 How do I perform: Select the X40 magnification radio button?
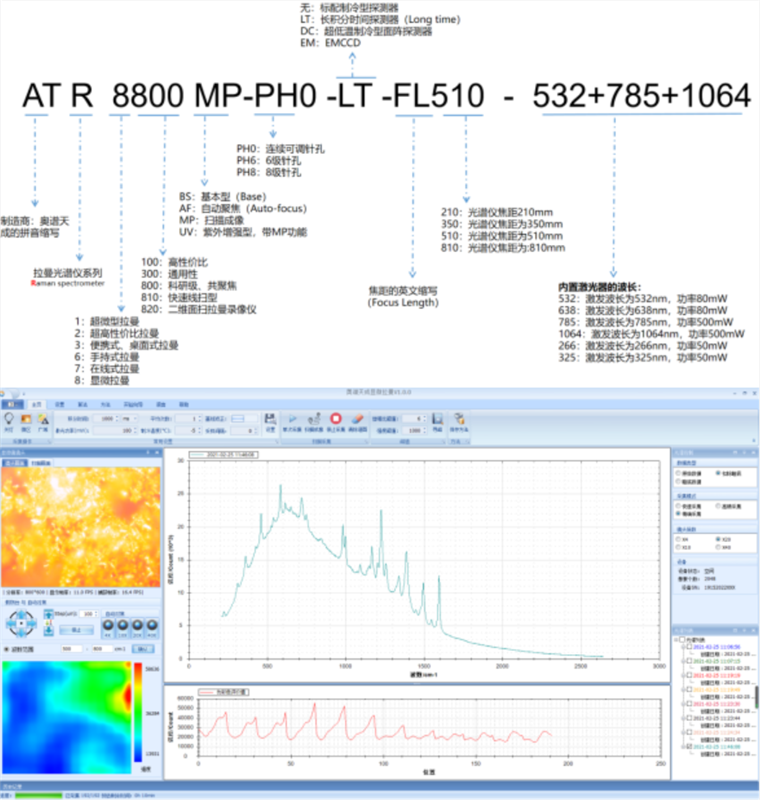point(718,547)
